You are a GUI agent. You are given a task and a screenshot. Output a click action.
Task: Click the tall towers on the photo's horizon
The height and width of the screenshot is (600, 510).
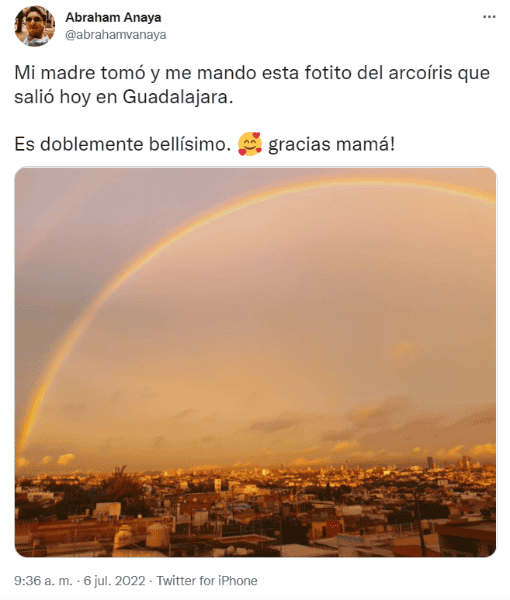tap(448, 462)
